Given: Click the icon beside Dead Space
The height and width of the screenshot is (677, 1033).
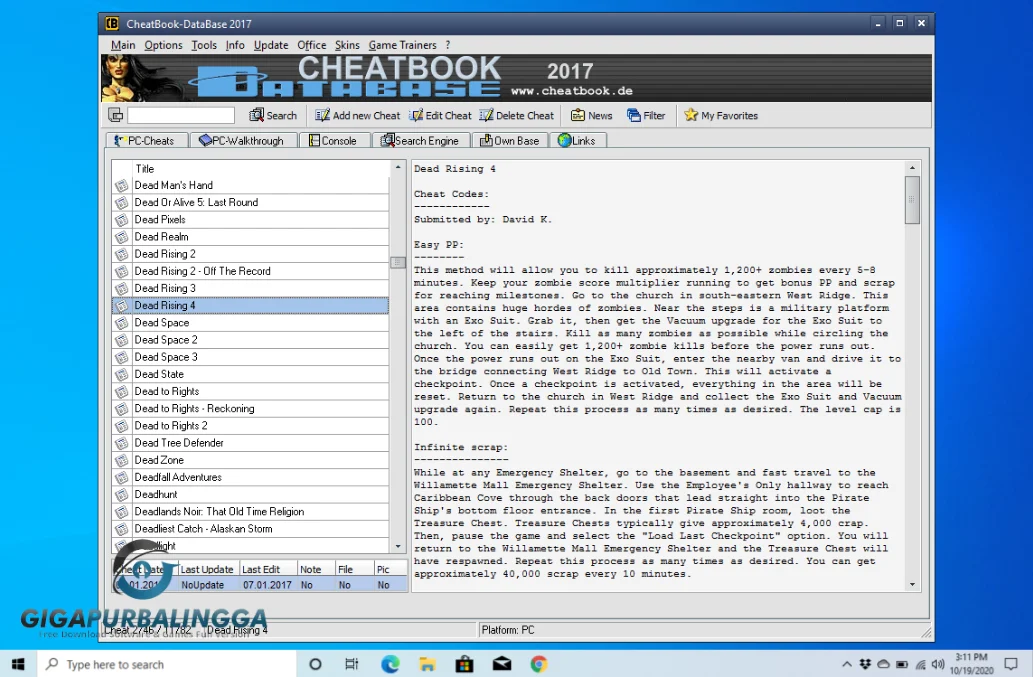Looking at the screenshot, I should tap(122, 323).
